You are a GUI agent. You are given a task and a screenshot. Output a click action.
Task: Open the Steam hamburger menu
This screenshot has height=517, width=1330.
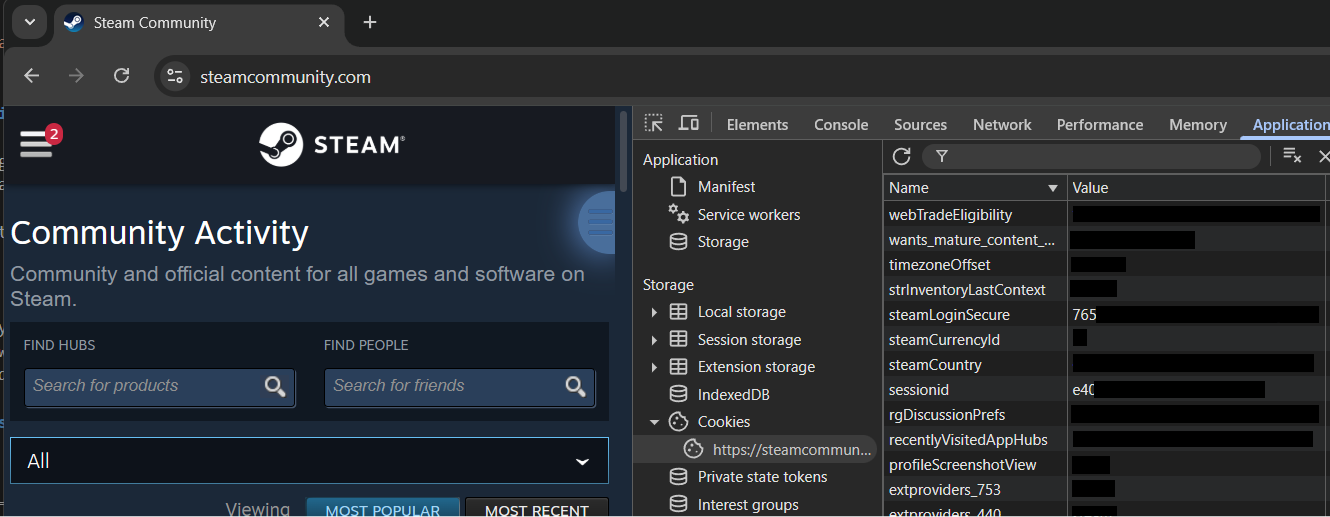coord(36,143)
